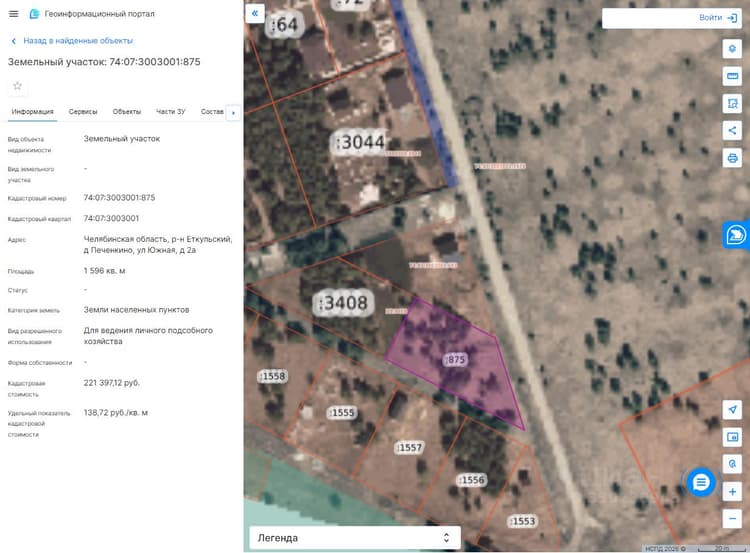Select parcel label :64 on map
Screen dimensions: 750x553
pos(284,24)
